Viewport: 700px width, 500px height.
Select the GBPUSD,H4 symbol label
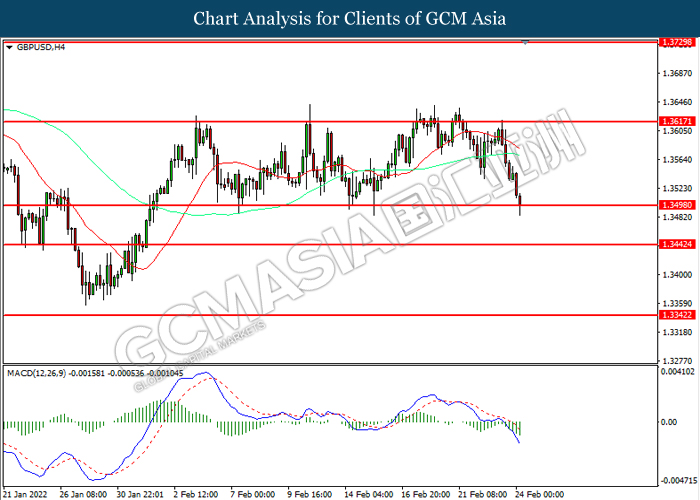41,47
